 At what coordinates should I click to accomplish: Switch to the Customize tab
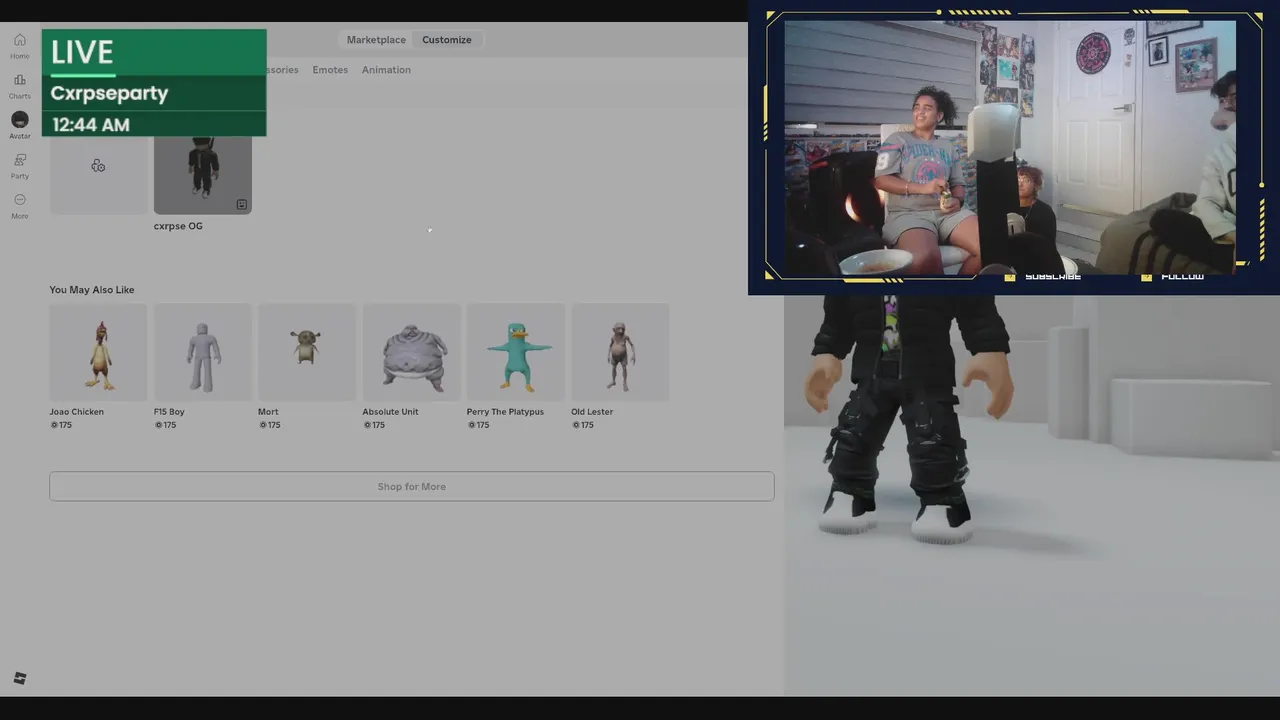point(446,40)
